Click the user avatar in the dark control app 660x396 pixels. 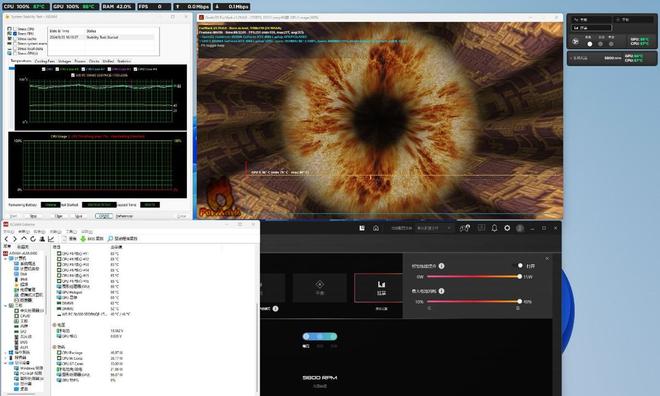click(x=520, y=228)
